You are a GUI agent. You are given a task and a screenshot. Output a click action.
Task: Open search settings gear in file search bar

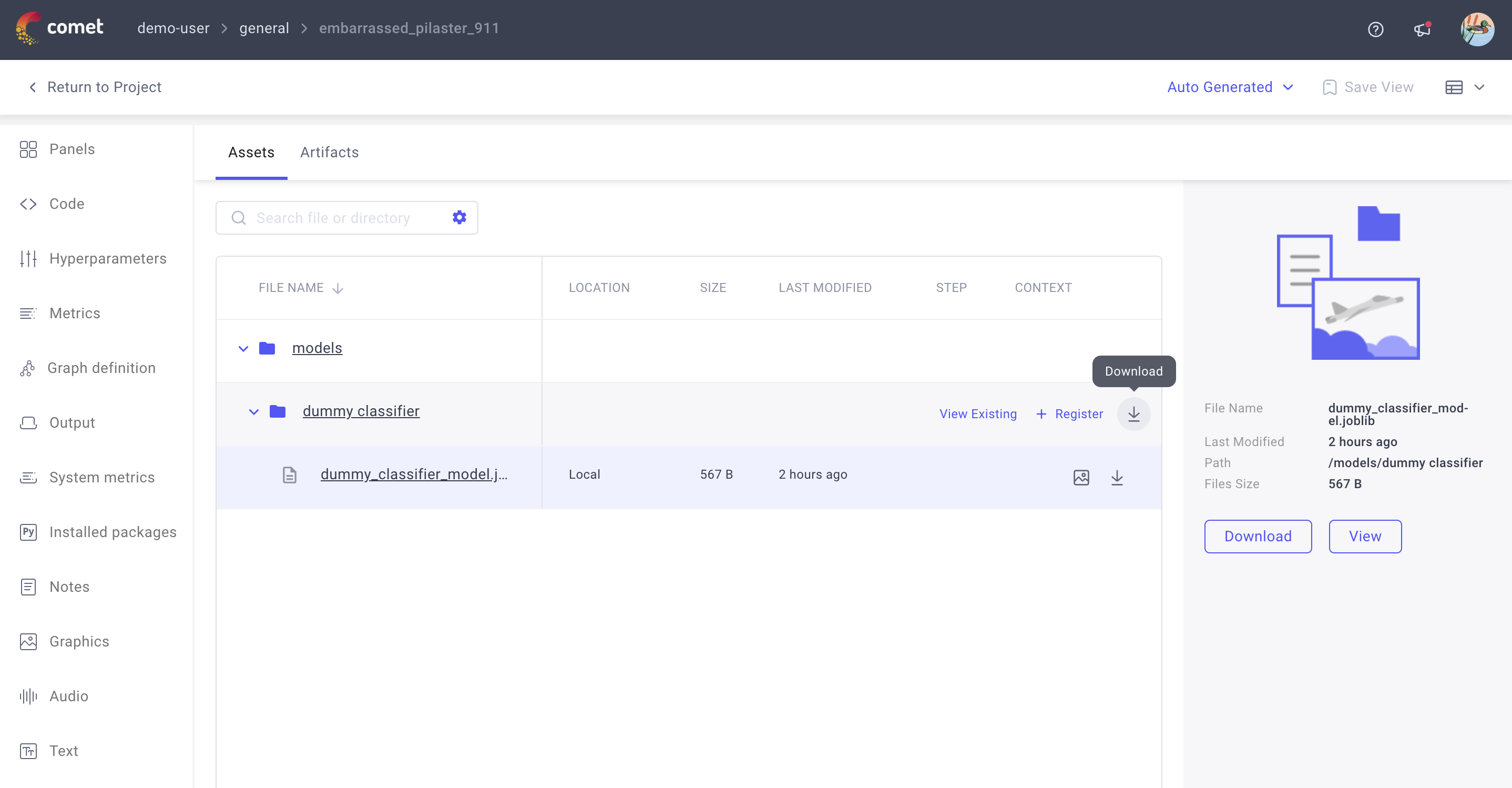coord(459,217)
